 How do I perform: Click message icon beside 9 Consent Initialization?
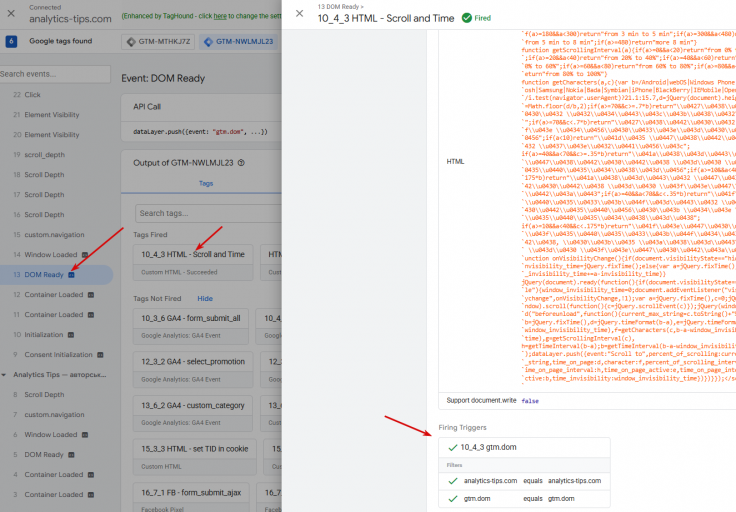point(100,355)
